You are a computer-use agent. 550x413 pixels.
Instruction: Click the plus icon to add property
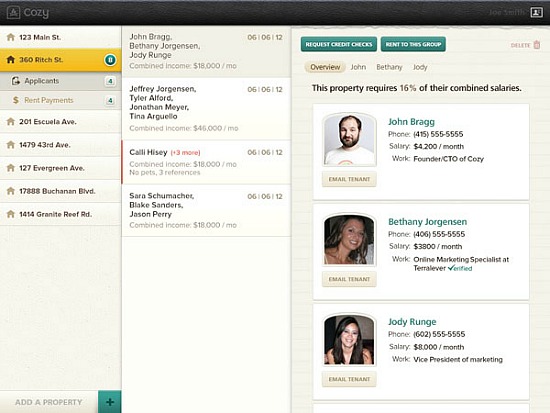coord(110,402)
